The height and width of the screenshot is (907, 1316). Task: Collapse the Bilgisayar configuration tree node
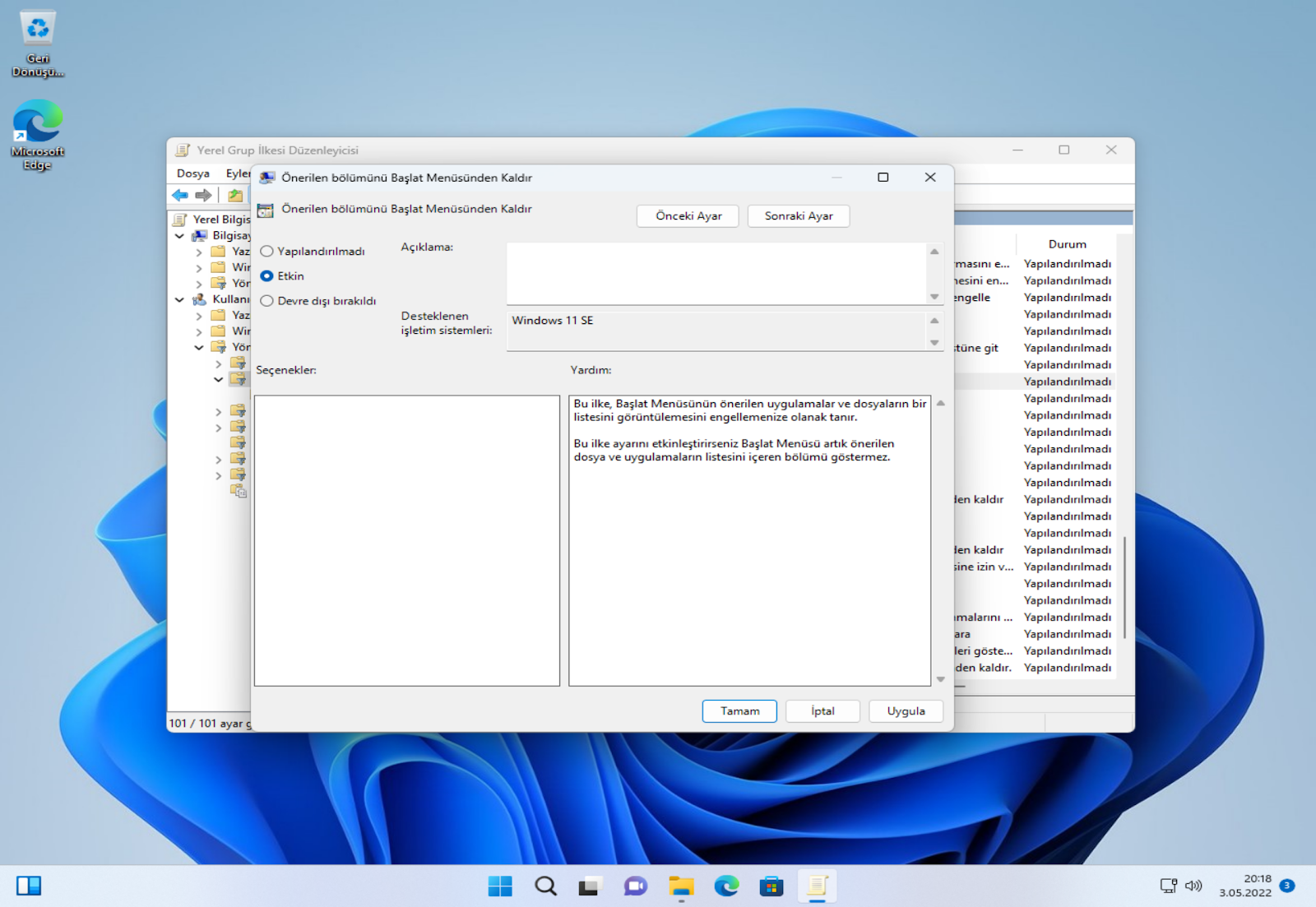180,236
